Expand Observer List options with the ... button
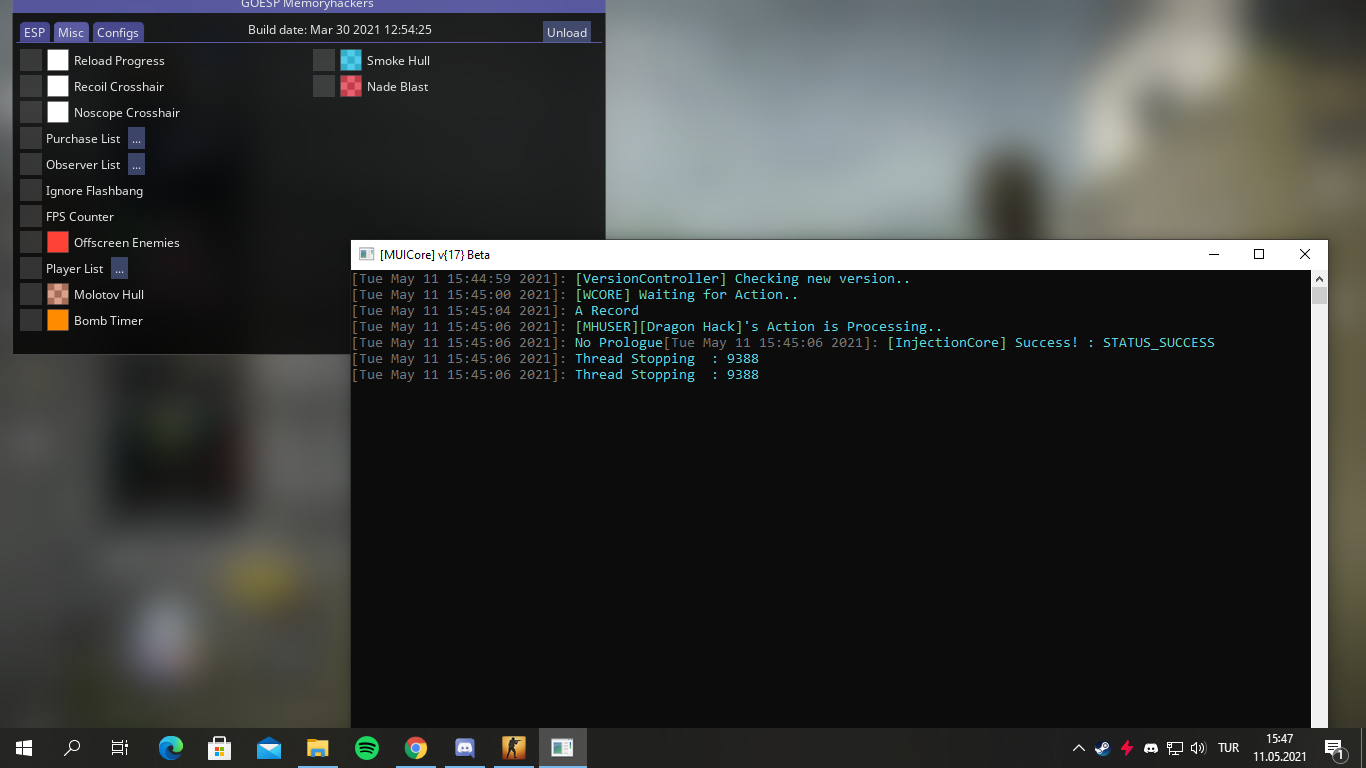 click(137, 164)
